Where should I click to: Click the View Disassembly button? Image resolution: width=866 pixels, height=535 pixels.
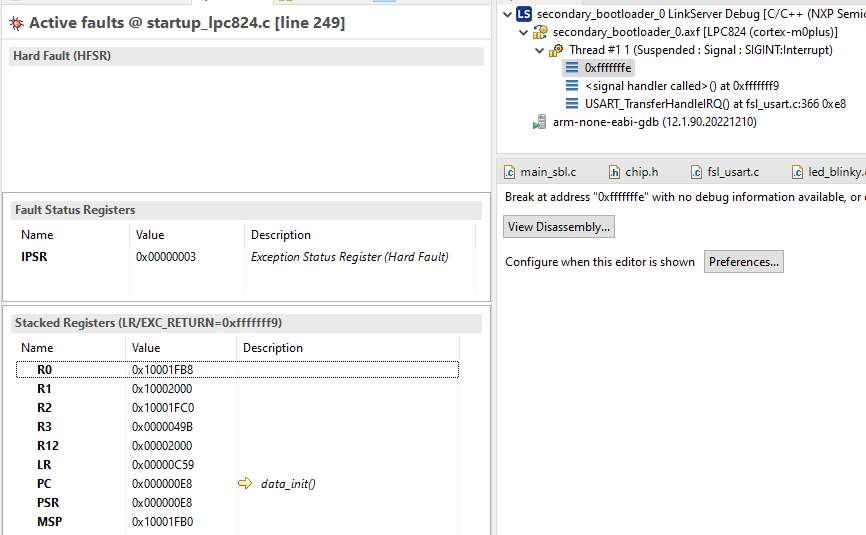pos(558,227)
